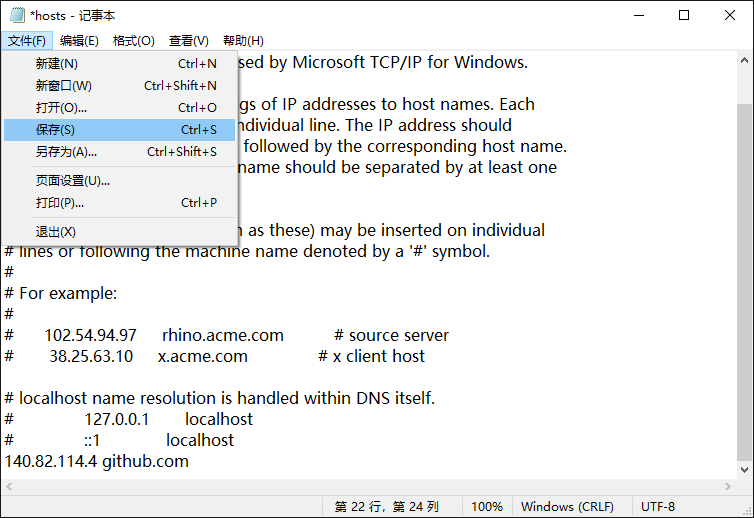Exit Notepad via 退出(X)
Screen dimensions: 754x518
pos(119,232)
